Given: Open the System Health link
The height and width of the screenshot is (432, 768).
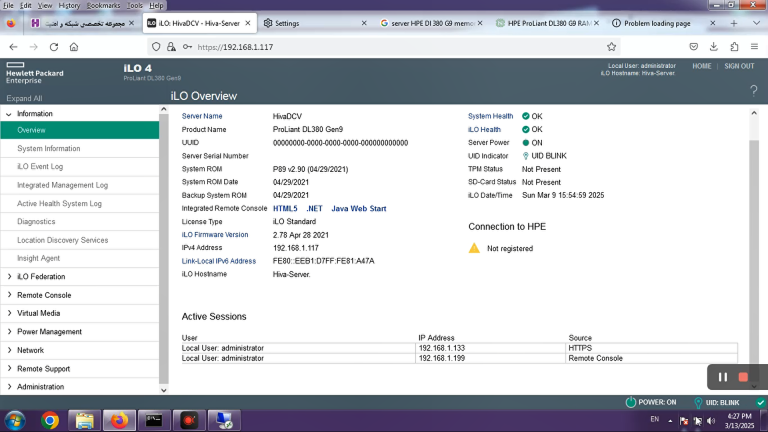Looking at the screenshot, I should (x=490, y=116).
